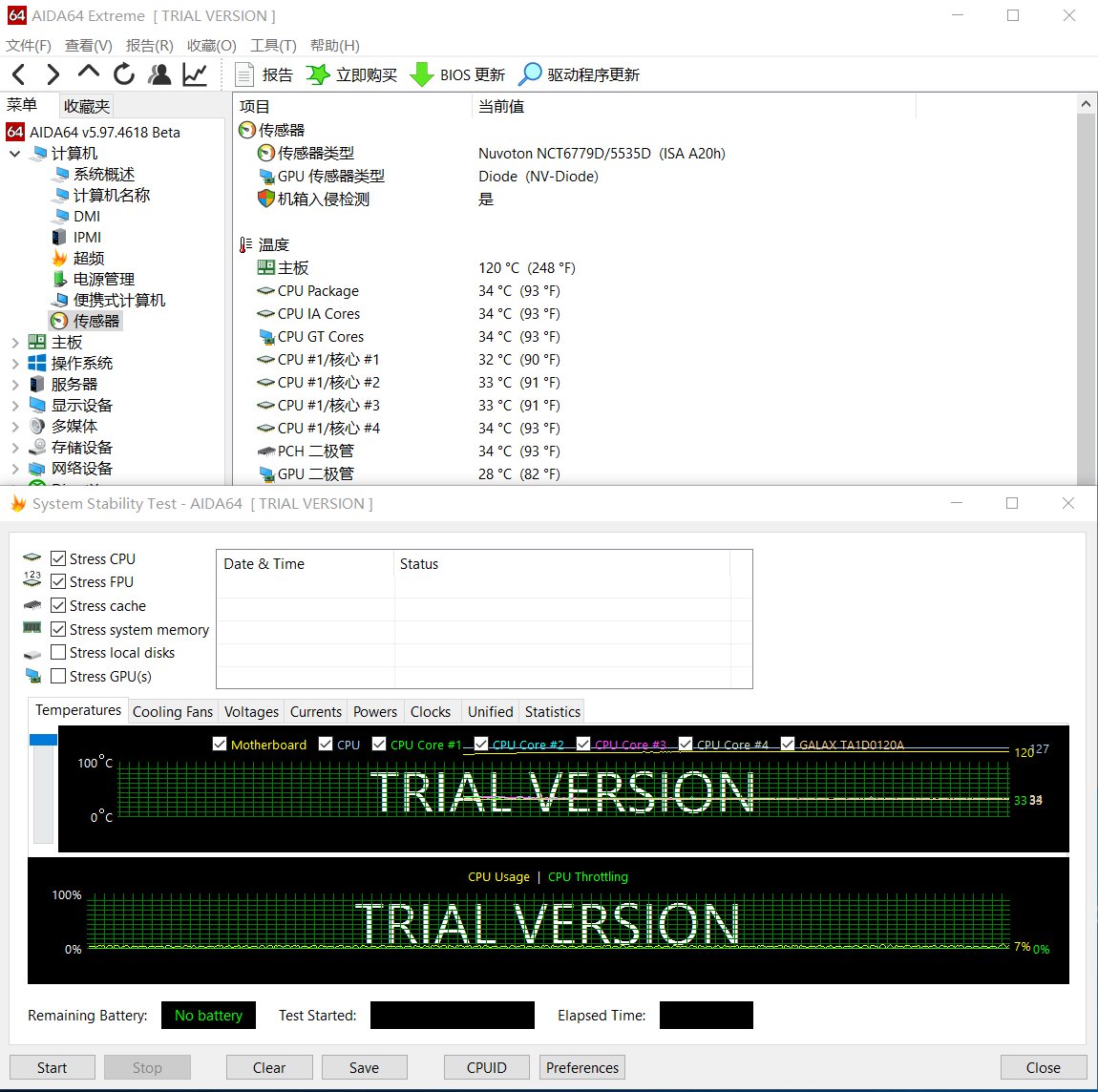
Task: Toggle Stress CPU checkbox
Action: (x=59, y=558)
